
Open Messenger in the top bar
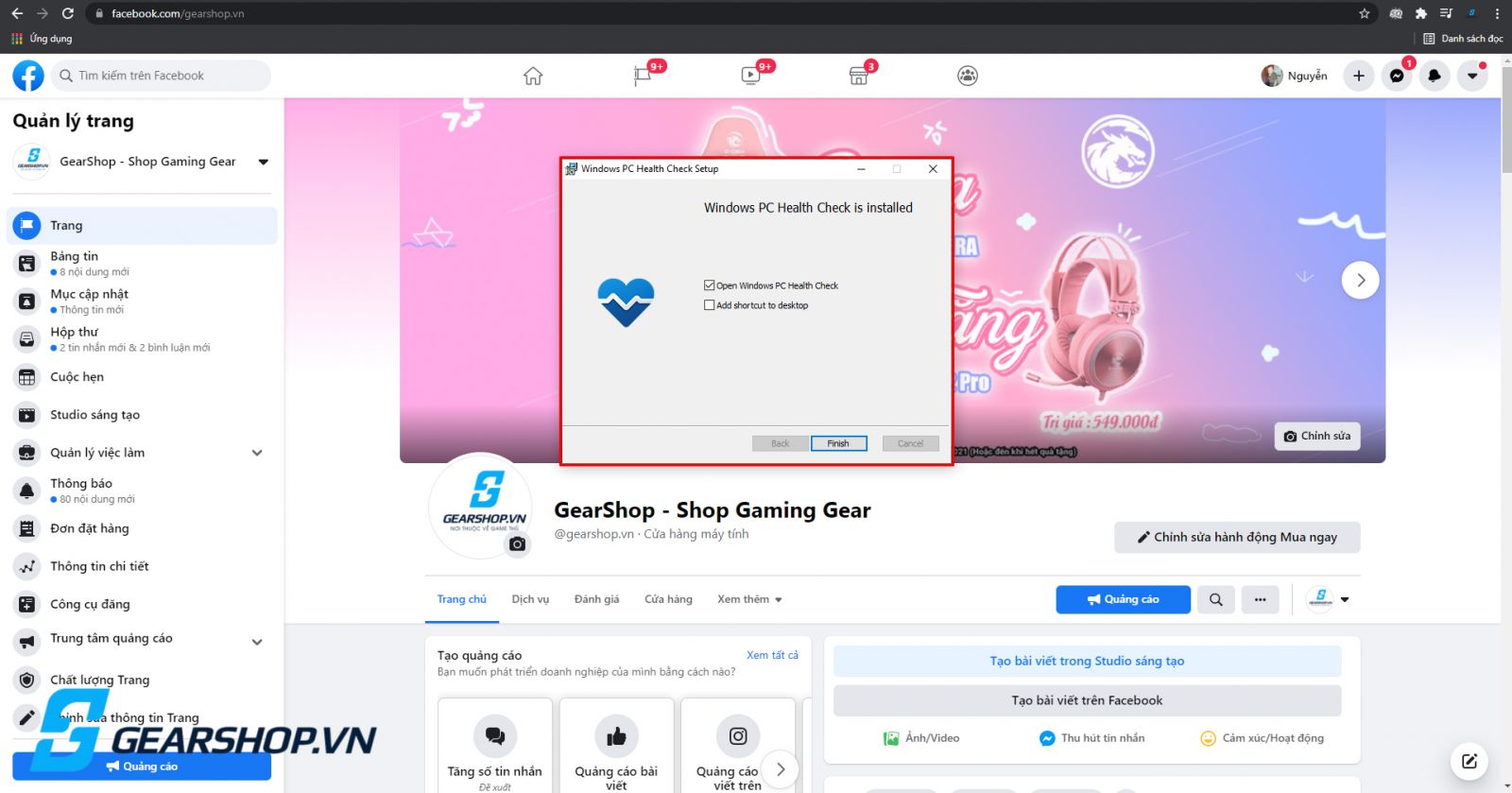coord(1397,76)
